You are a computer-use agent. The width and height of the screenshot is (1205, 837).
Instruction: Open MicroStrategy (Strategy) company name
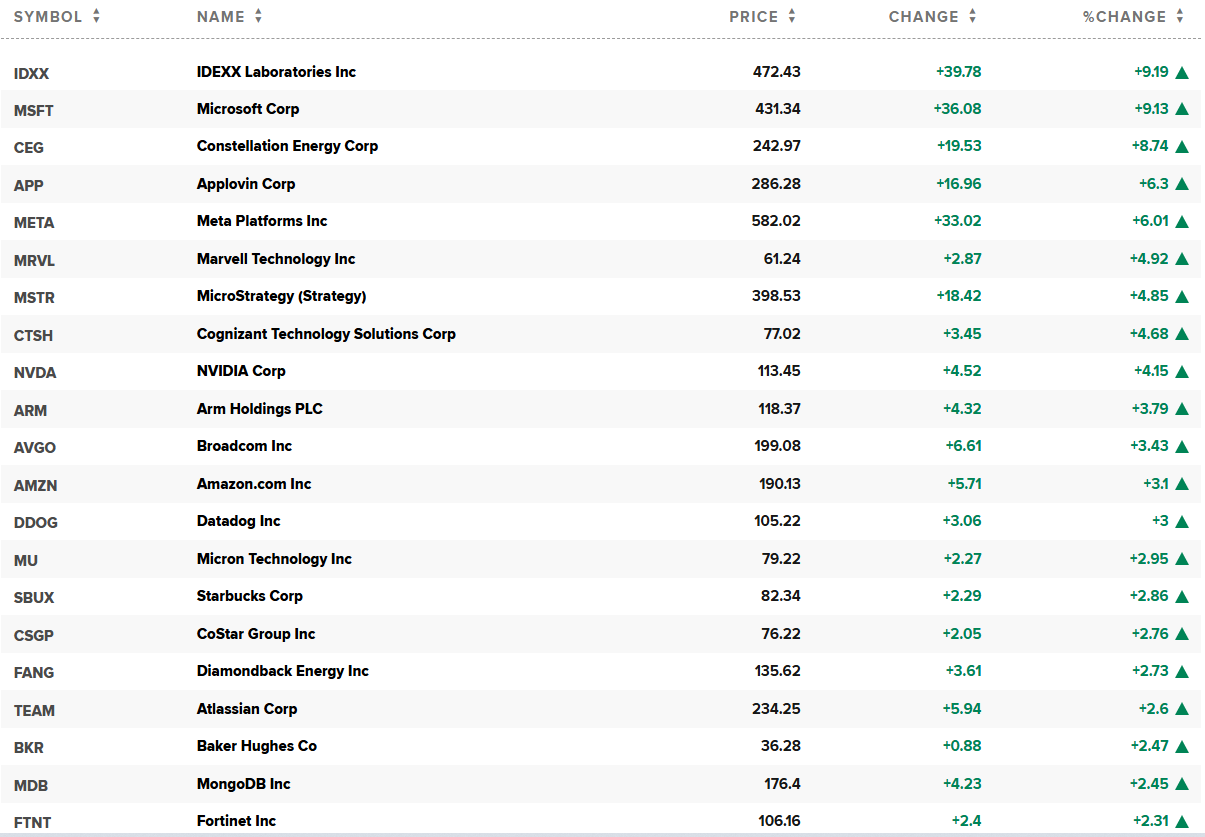pyautogui.click(x=282, y=296)
